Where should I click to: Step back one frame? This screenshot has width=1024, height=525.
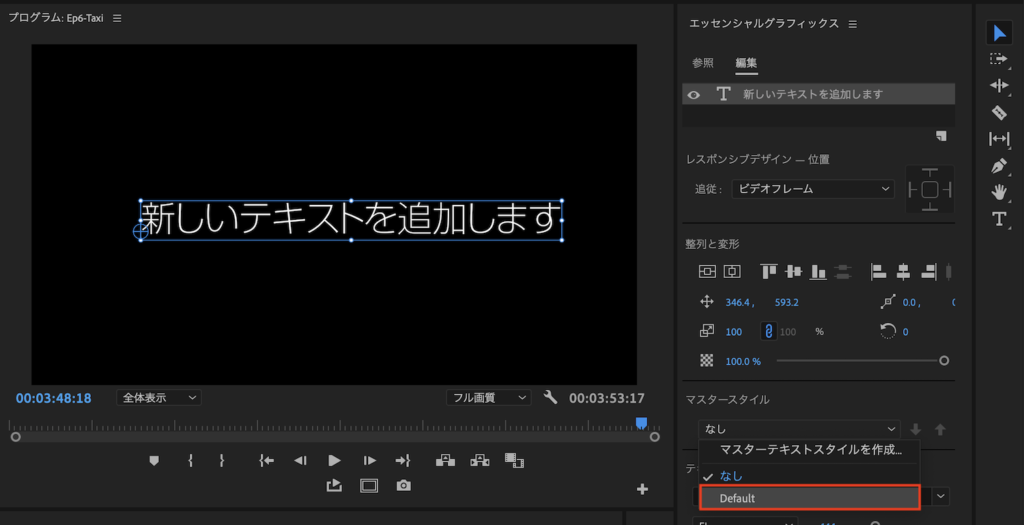(x=300, y=461)
